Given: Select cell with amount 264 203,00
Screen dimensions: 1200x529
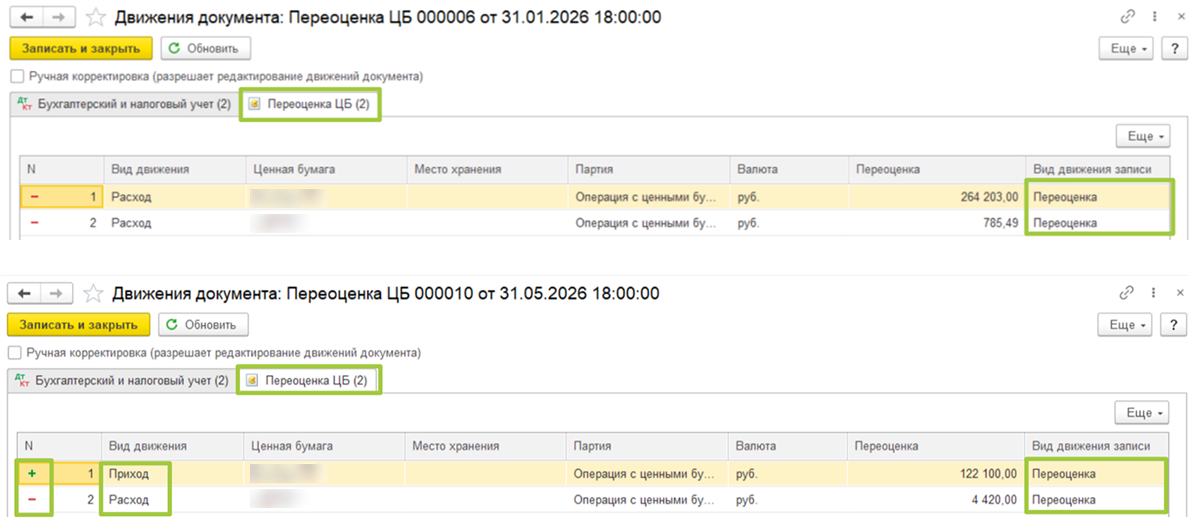Looking at the screenshot, I should click(936, 197).
